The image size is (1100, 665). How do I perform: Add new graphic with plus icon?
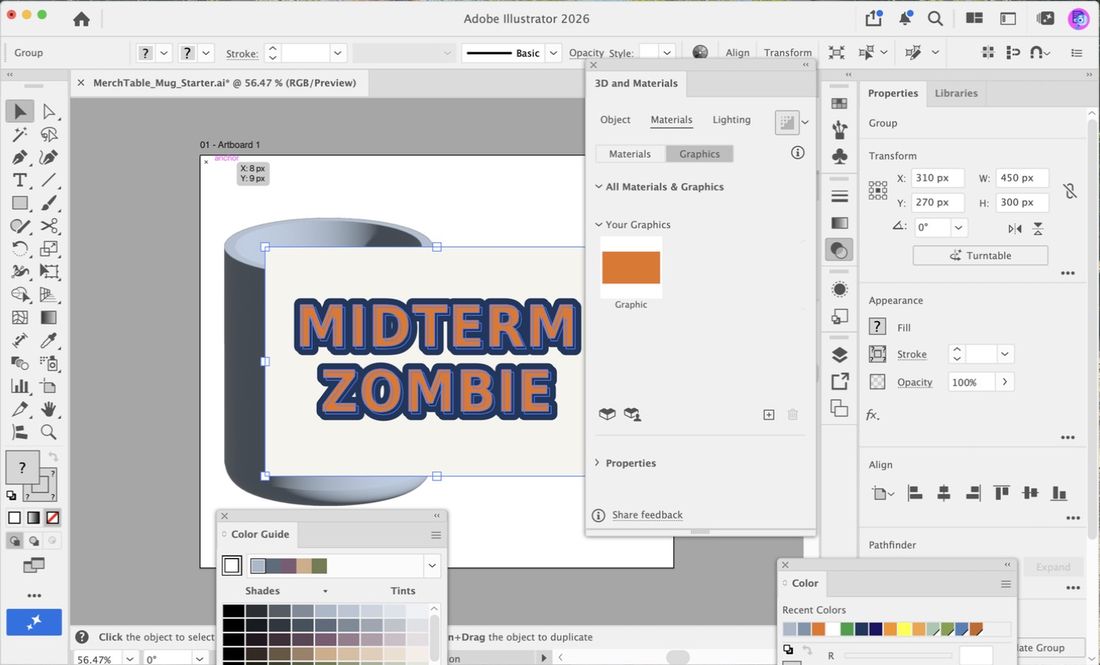[x=769, y=415]
